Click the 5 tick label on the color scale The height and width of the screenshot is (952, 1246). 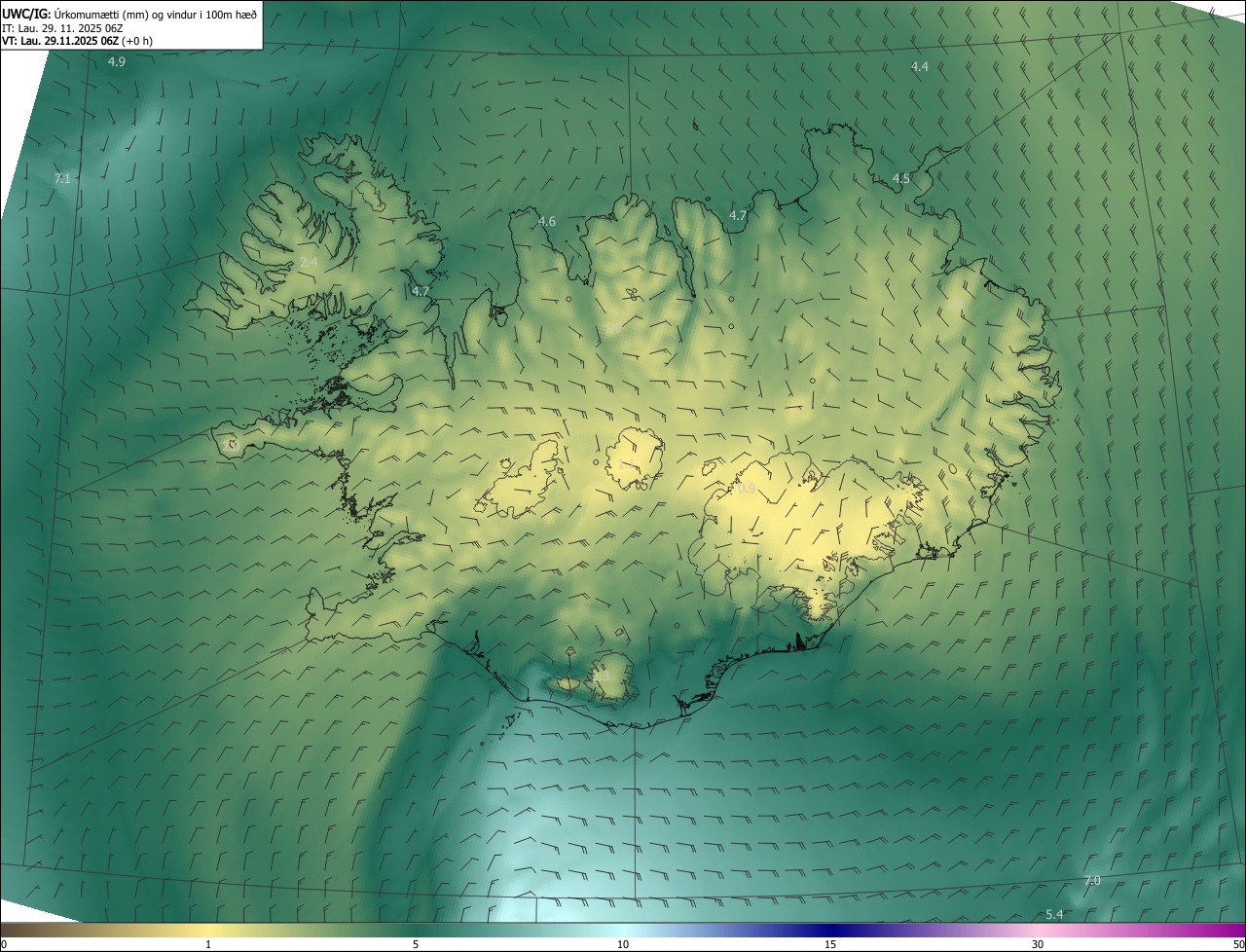416,945
